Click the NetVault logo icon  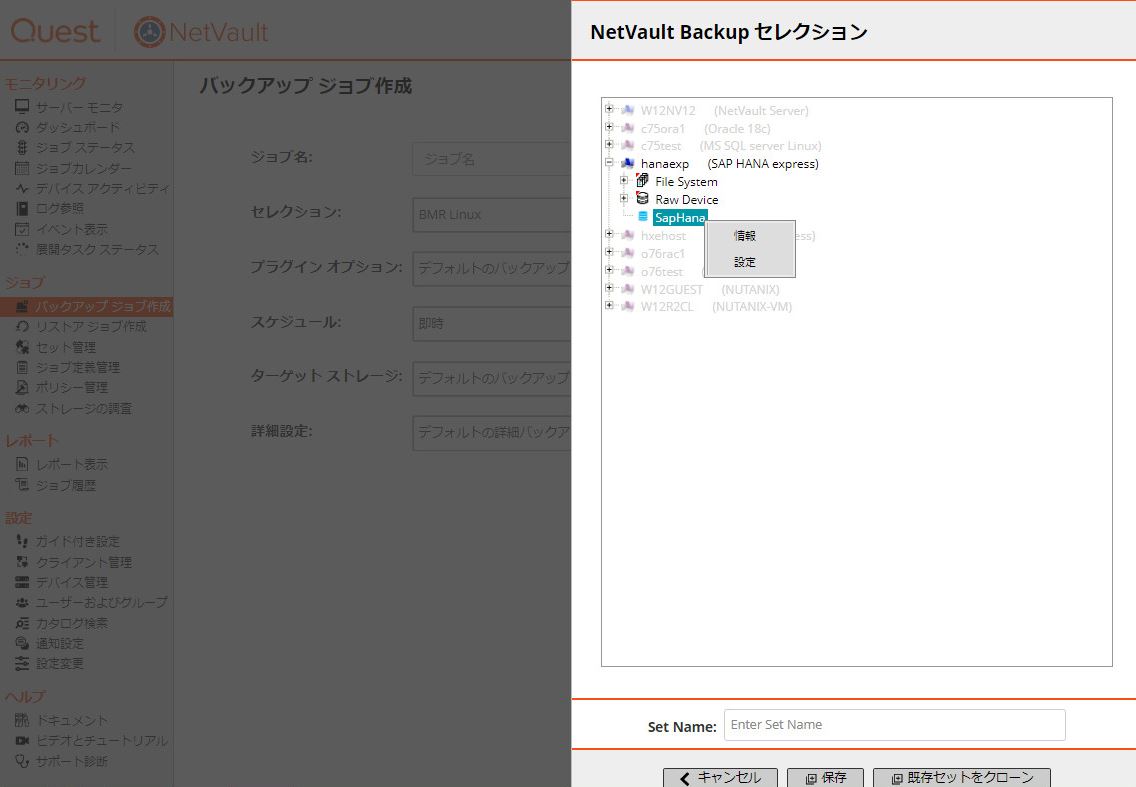click(150, 32)
